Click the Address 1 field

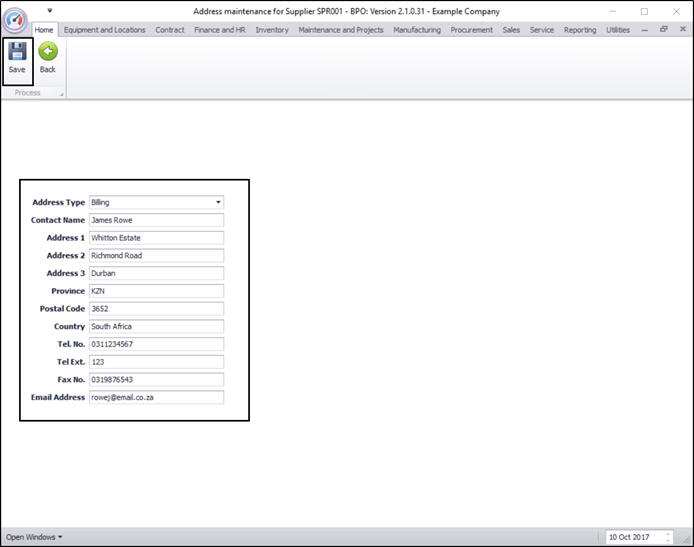click(x=157, y=238)
